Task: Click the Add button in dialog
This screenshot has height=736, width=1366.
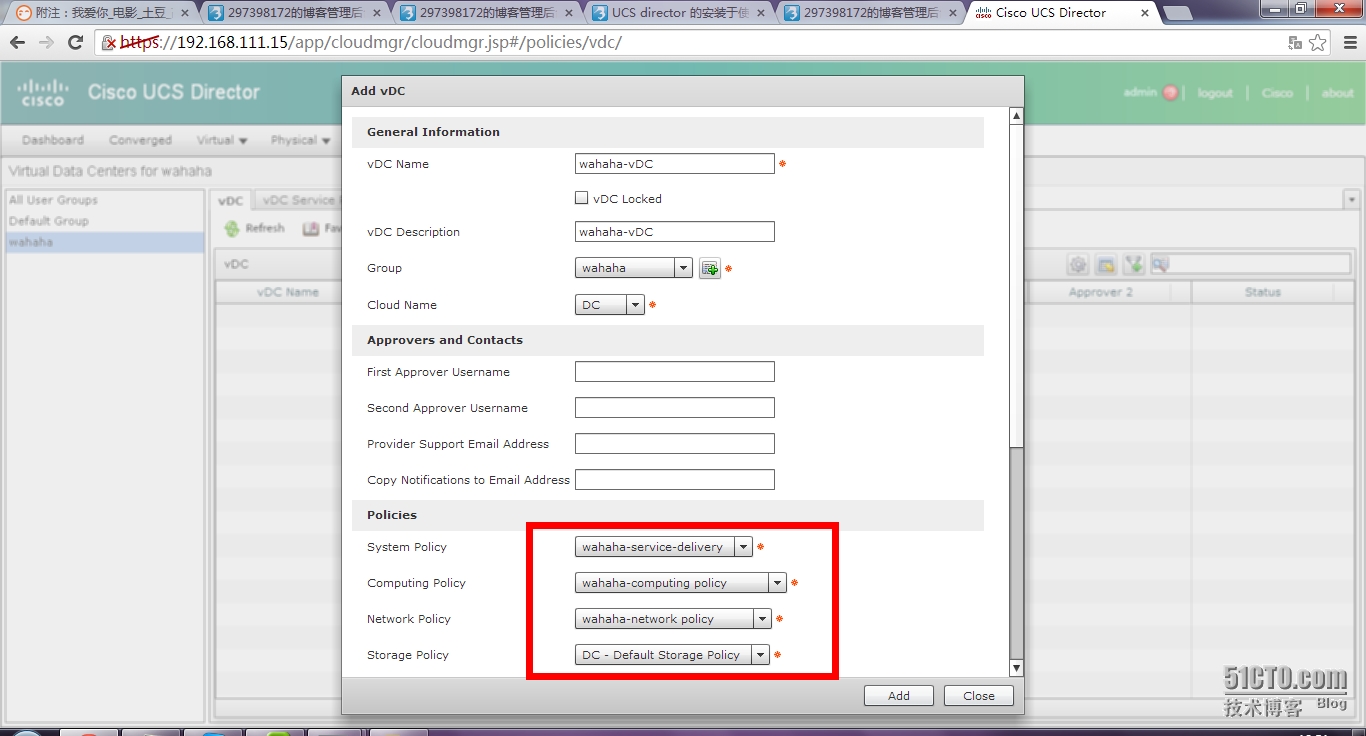Action: pos(899,696)
